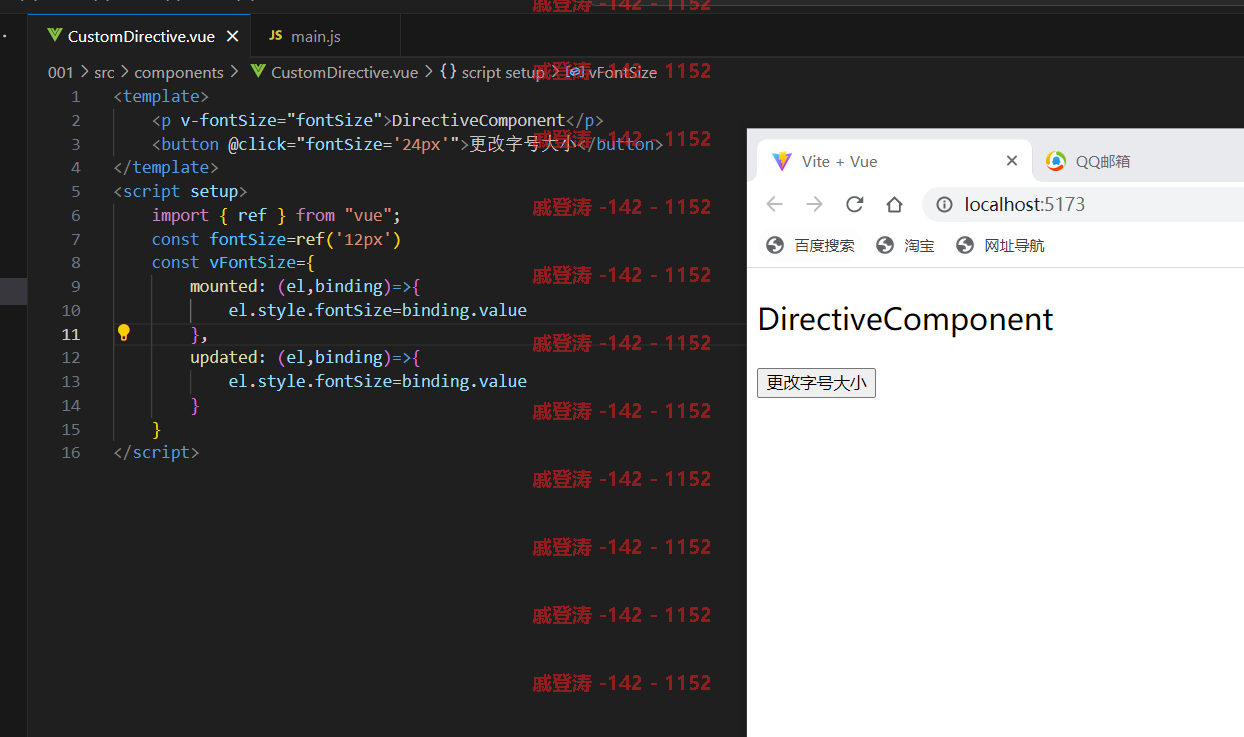Click the DirectiveComponent text in the page
The height and width of the screenshot is (737, 1244).
(x=905, y=319)
